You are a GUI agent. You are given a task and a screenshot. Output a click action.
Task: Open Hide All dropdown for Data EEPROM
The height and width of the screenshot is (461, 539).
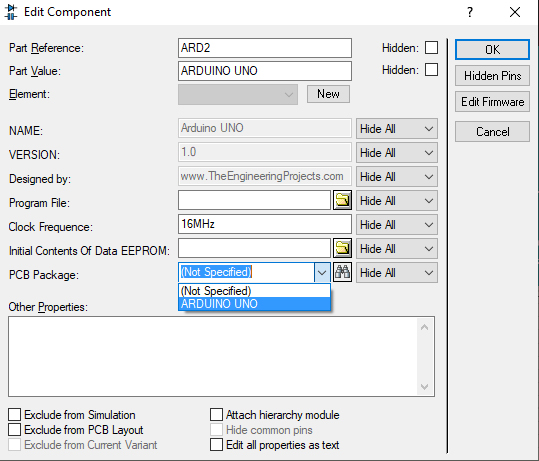397,249
